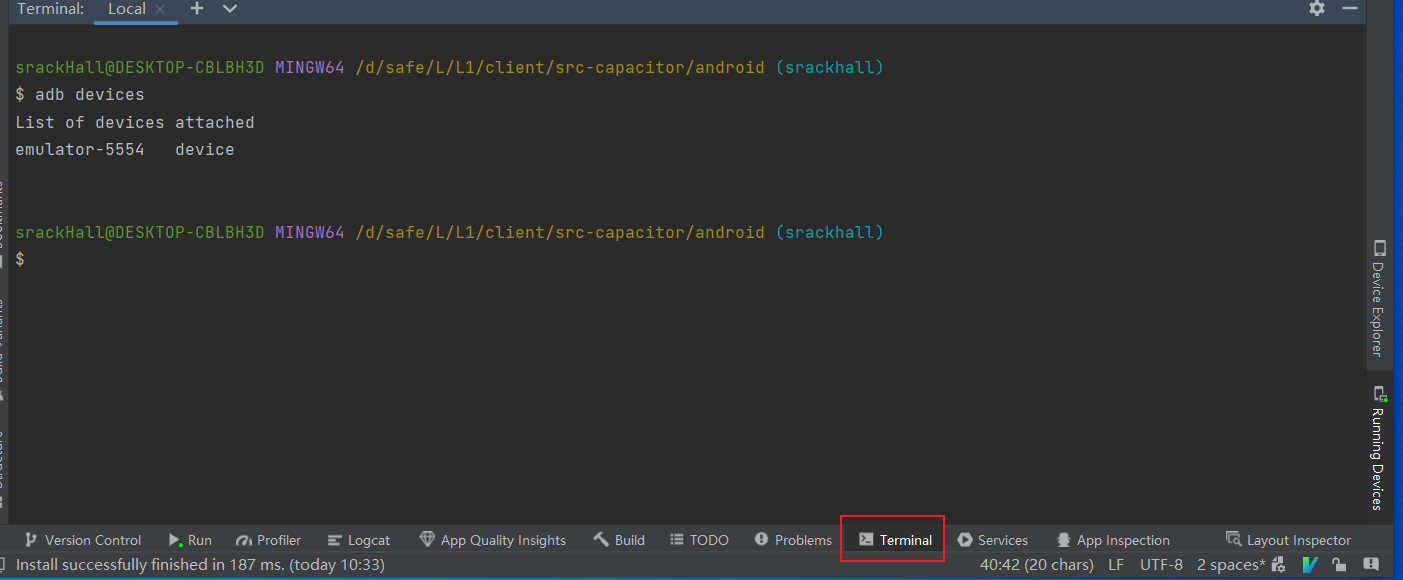1403x580 pixels.
Task: Open App Quality Insights panel
Action: click(492, 540)
